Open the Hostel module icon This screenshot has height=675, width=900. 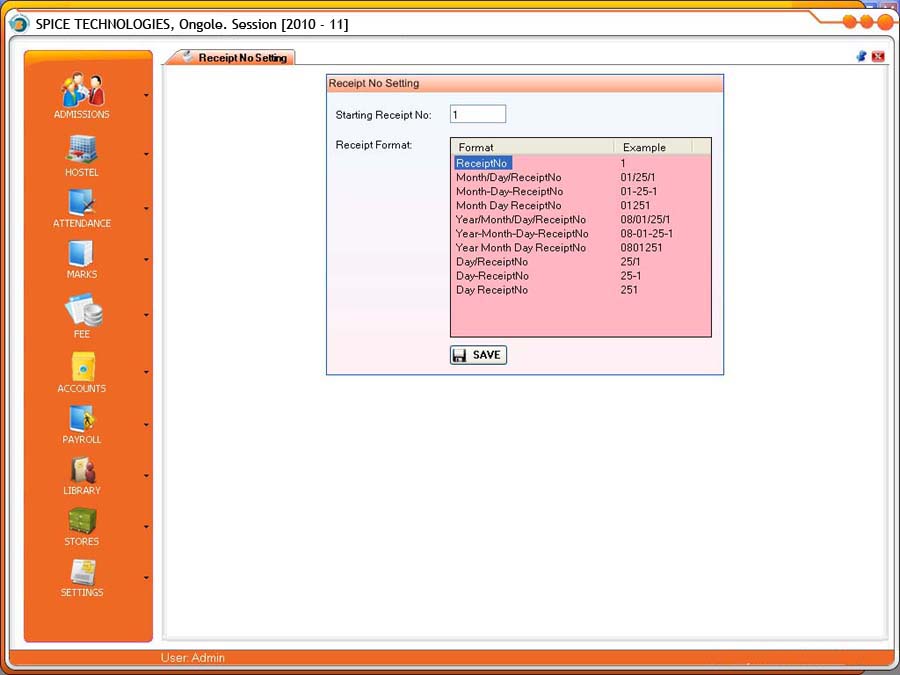click(x=82, y=150)
